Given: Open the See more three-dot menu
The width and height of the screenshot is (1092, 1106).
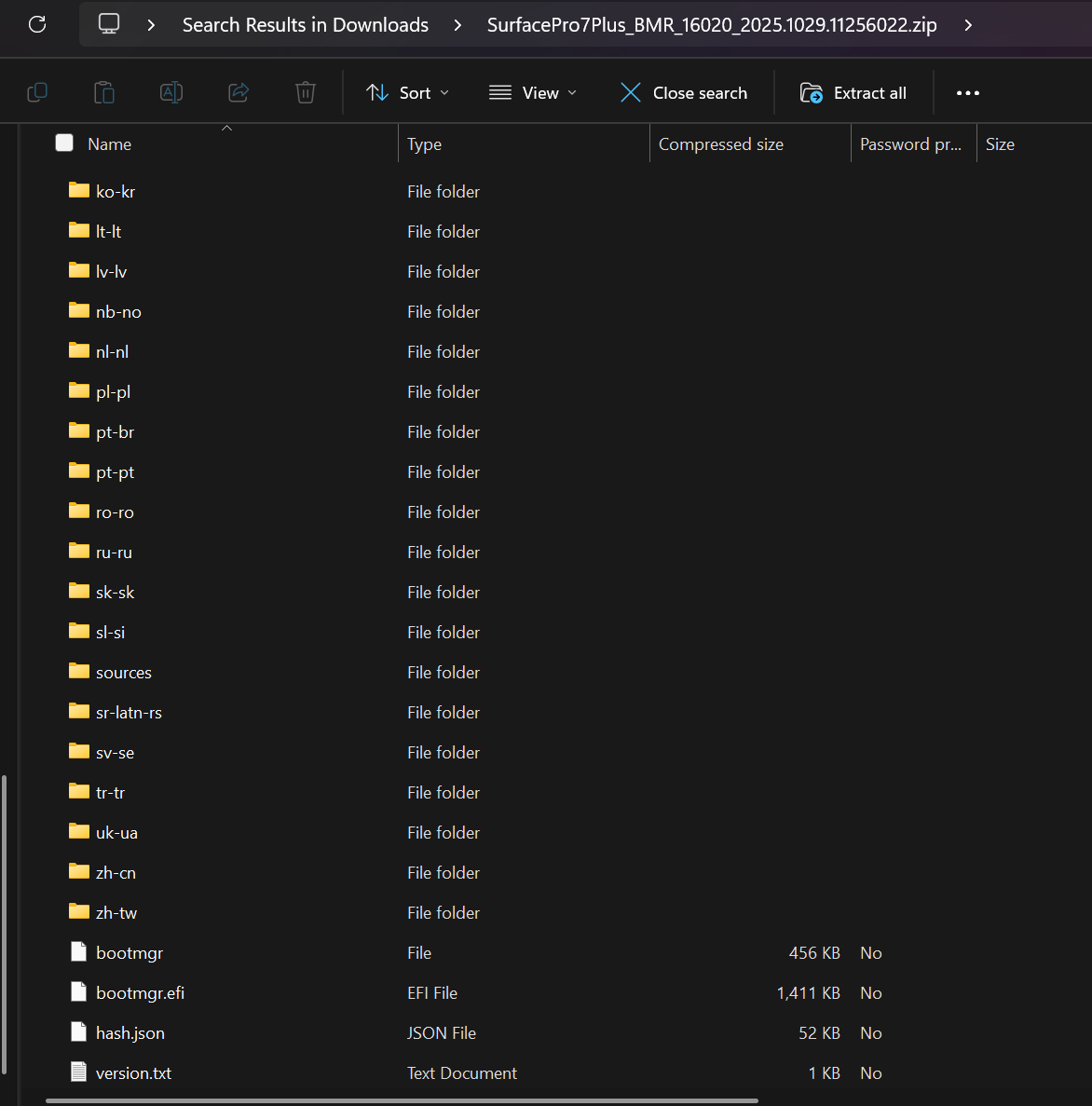Looking at the screenshot, I should (x=968, y=93).
